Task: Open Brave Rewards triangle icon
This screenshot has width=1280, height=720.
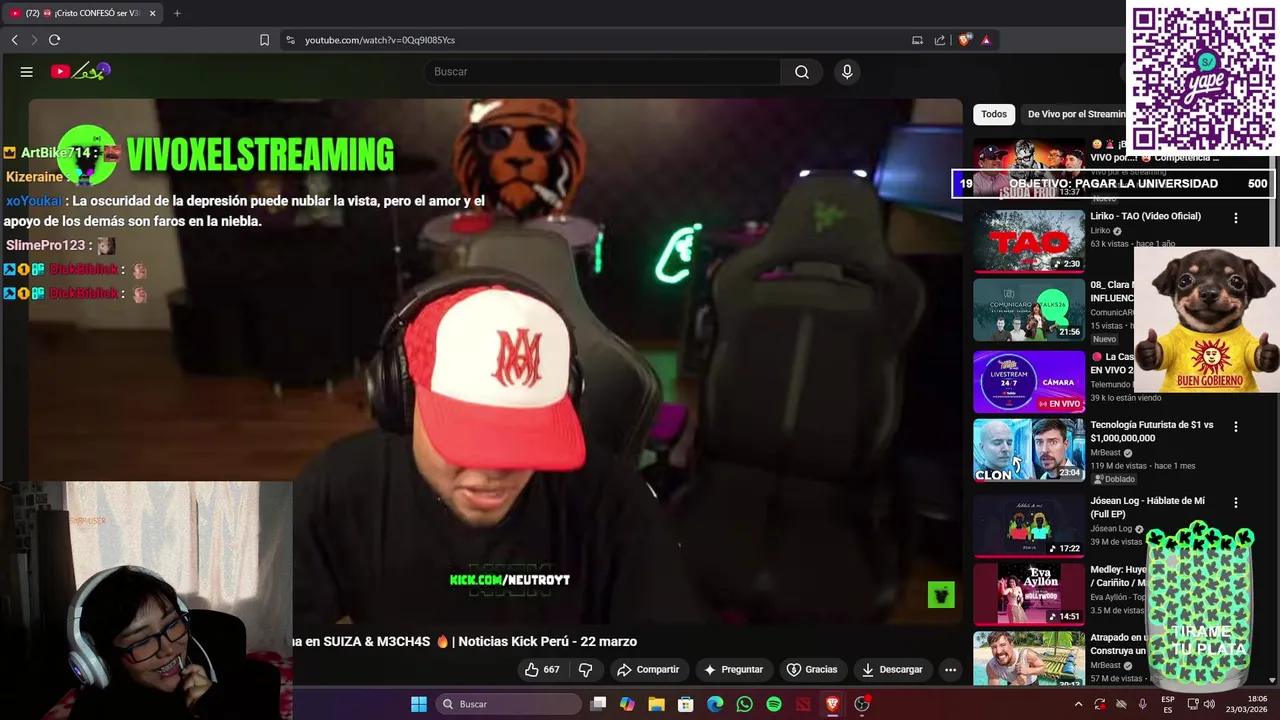Action: pos(986,40)
